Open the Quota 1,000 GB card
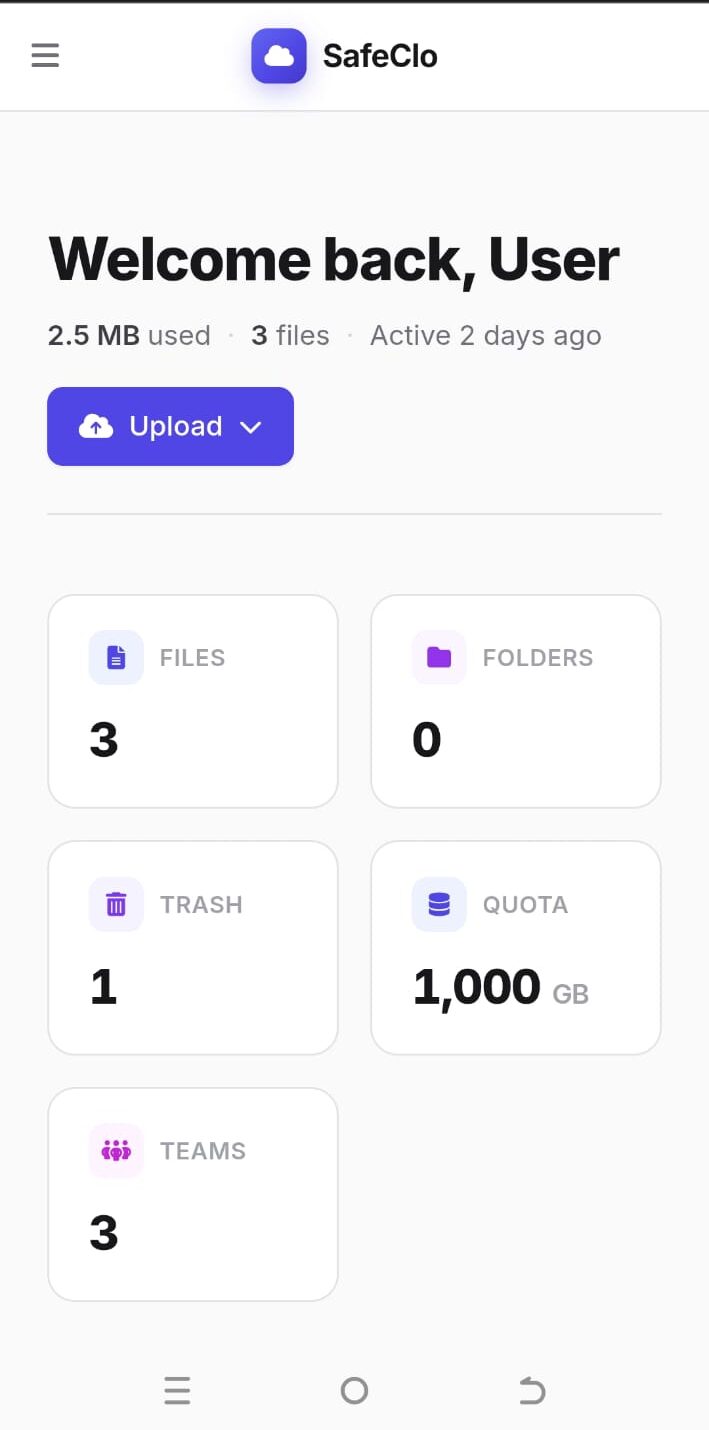The height and width of the screenshot is (1430, 709). tap(516, 948)
